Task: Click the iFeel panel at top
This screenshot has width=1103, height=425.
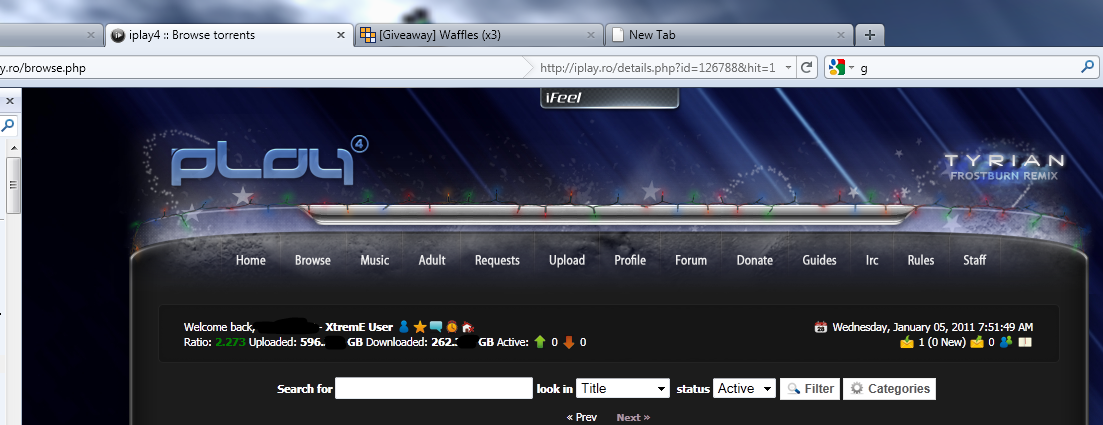Action: pyautogui.click(x=609, y=98)
